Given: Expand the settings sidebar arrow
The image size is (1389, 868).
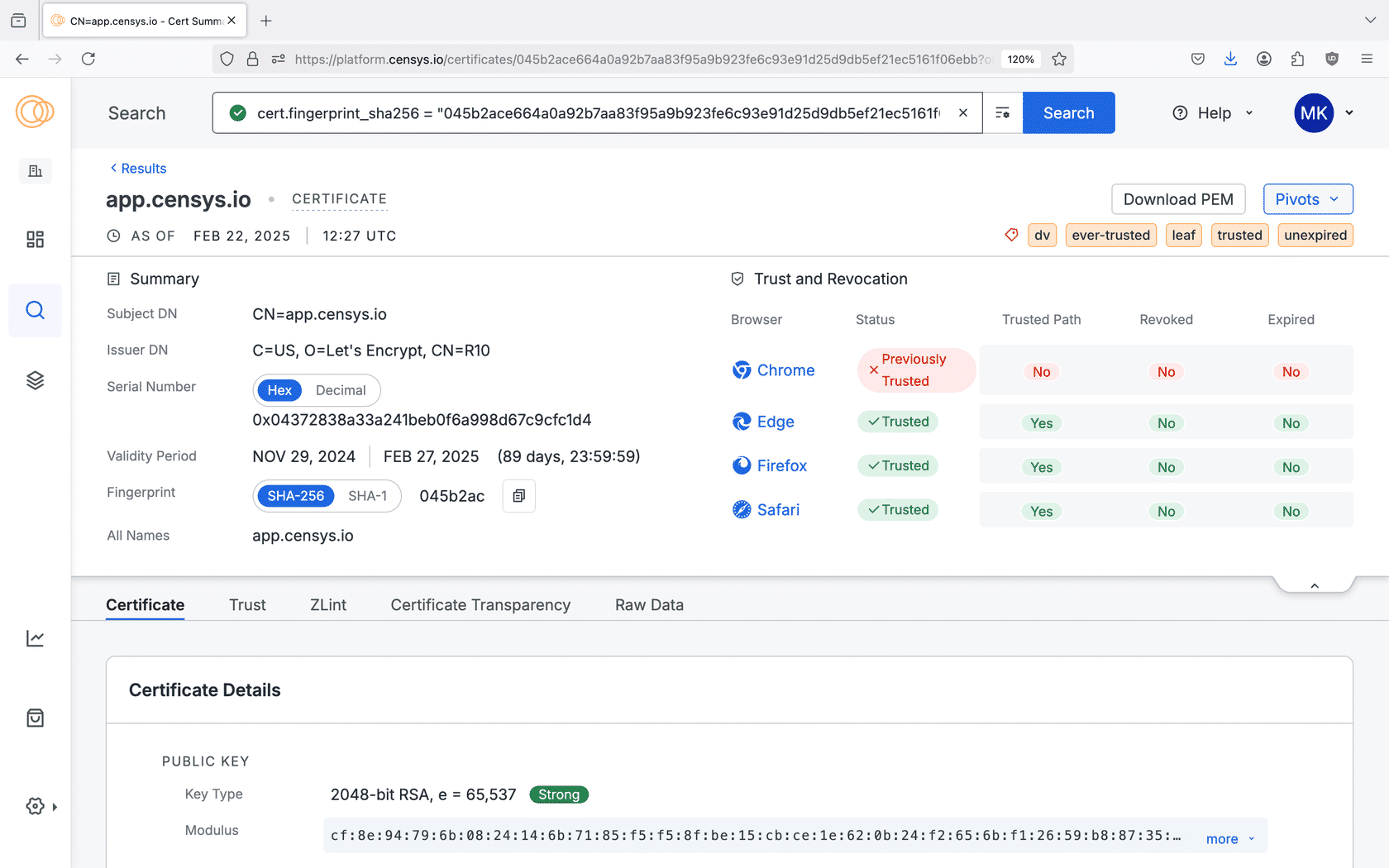Looking at the screenshot, I should (x=55, y=807).
